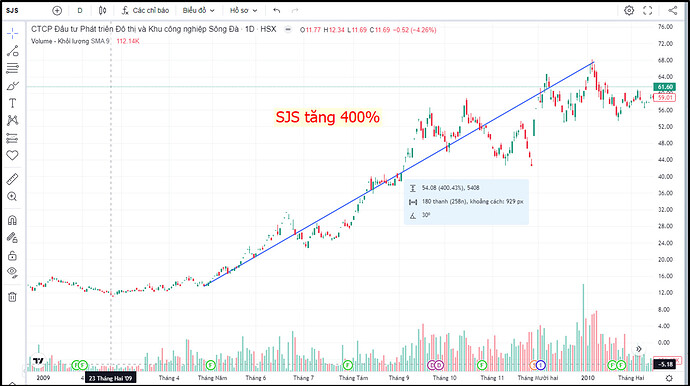Image resolution: width=690 pixels, height=386 pixels.
Task: Pick the text annotation tool
Action: [12, 103]
